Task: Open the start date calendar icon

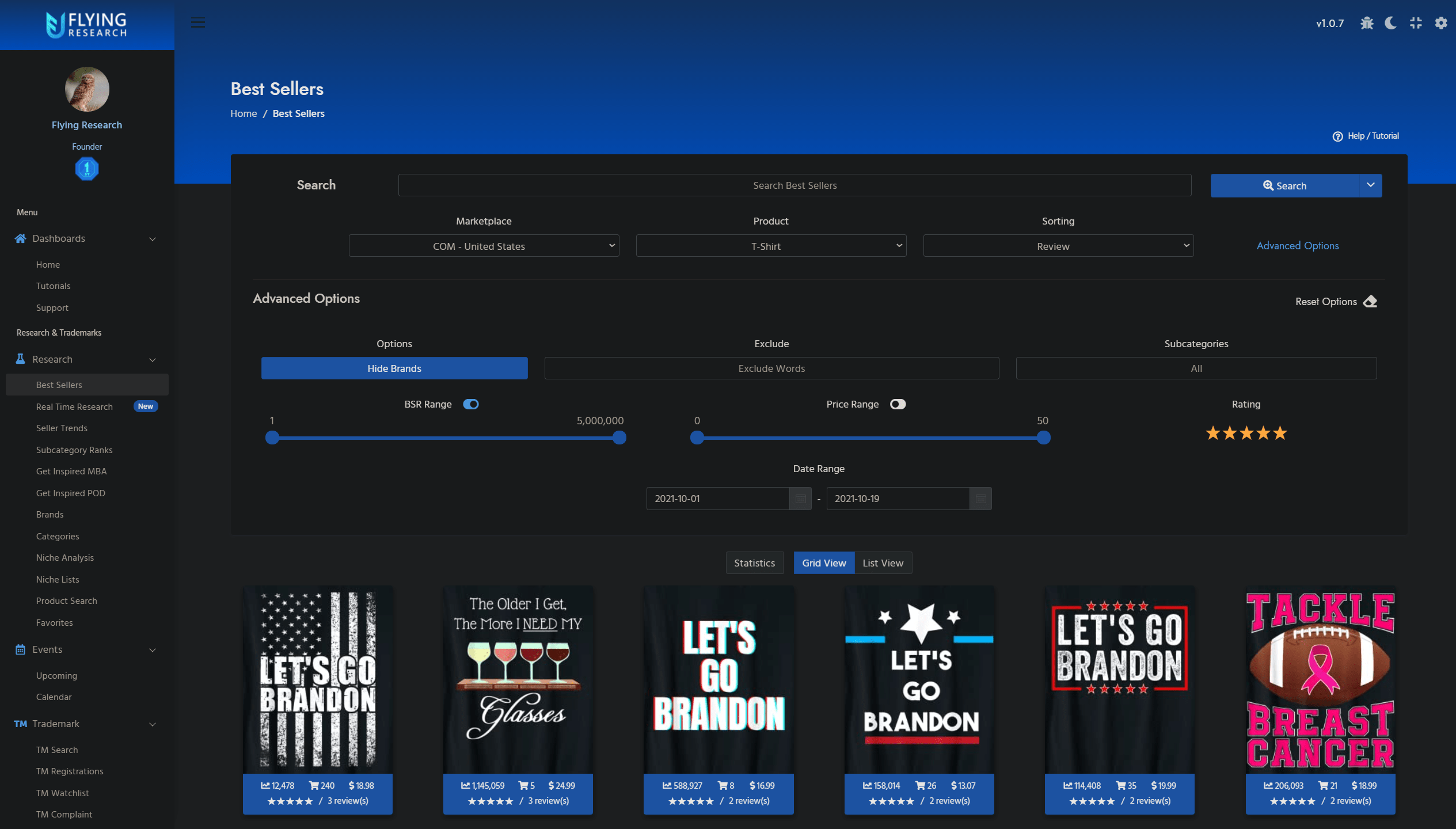Action: click(x=800, y=499)
